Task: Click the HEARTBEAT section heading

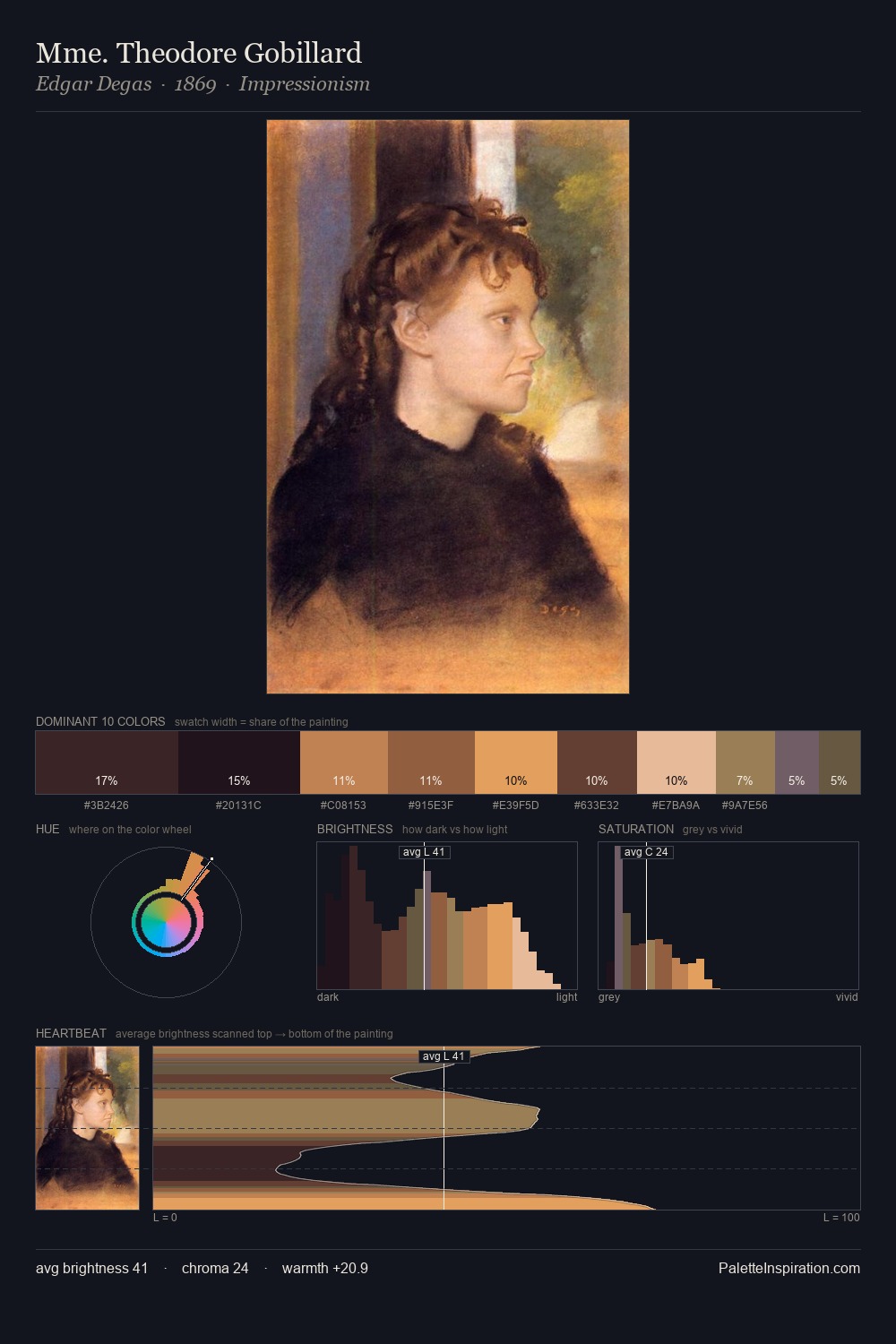Action: click(71, 1033)
